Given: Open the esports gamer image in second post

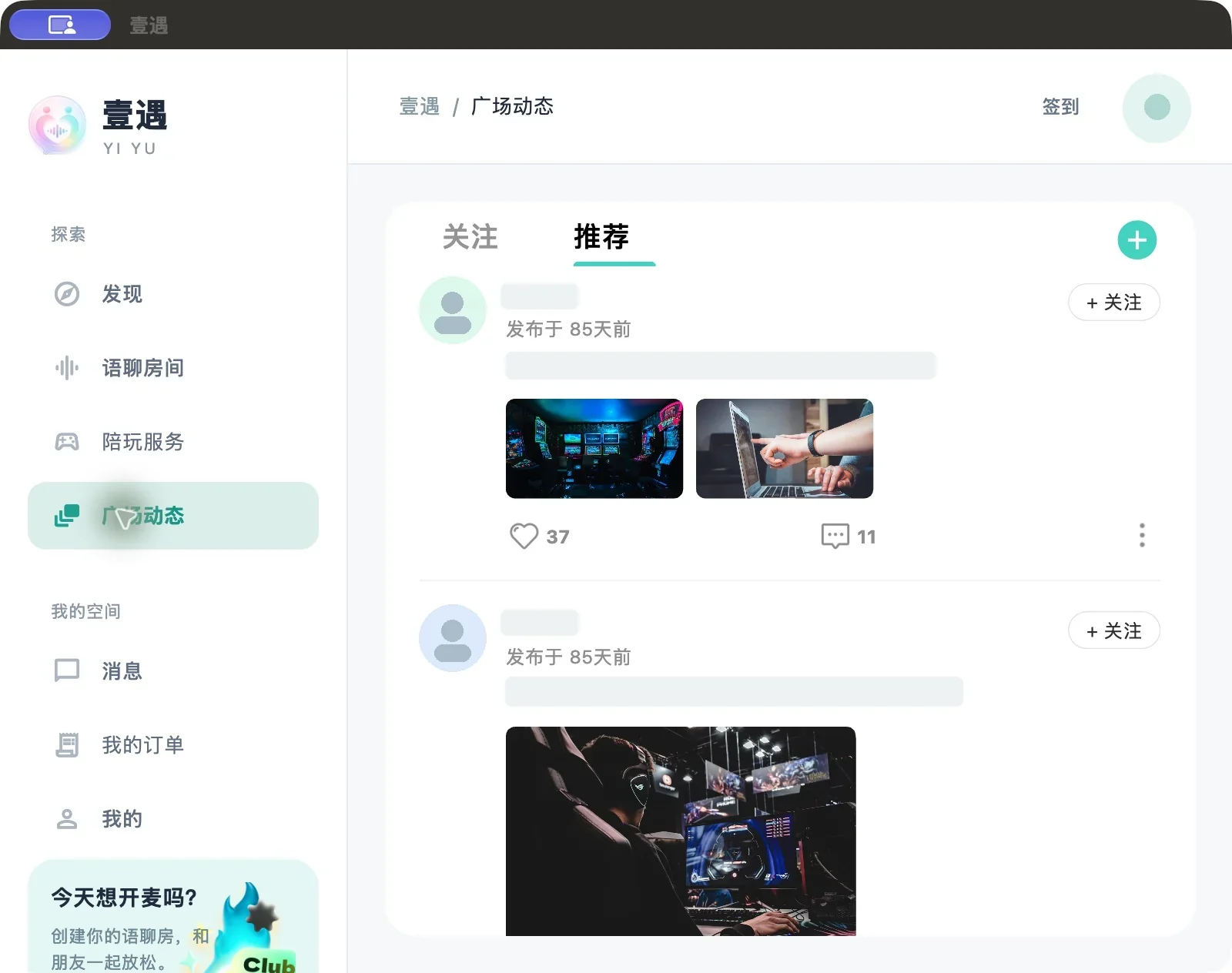Looking at the screenshot, I should point(681,831).
